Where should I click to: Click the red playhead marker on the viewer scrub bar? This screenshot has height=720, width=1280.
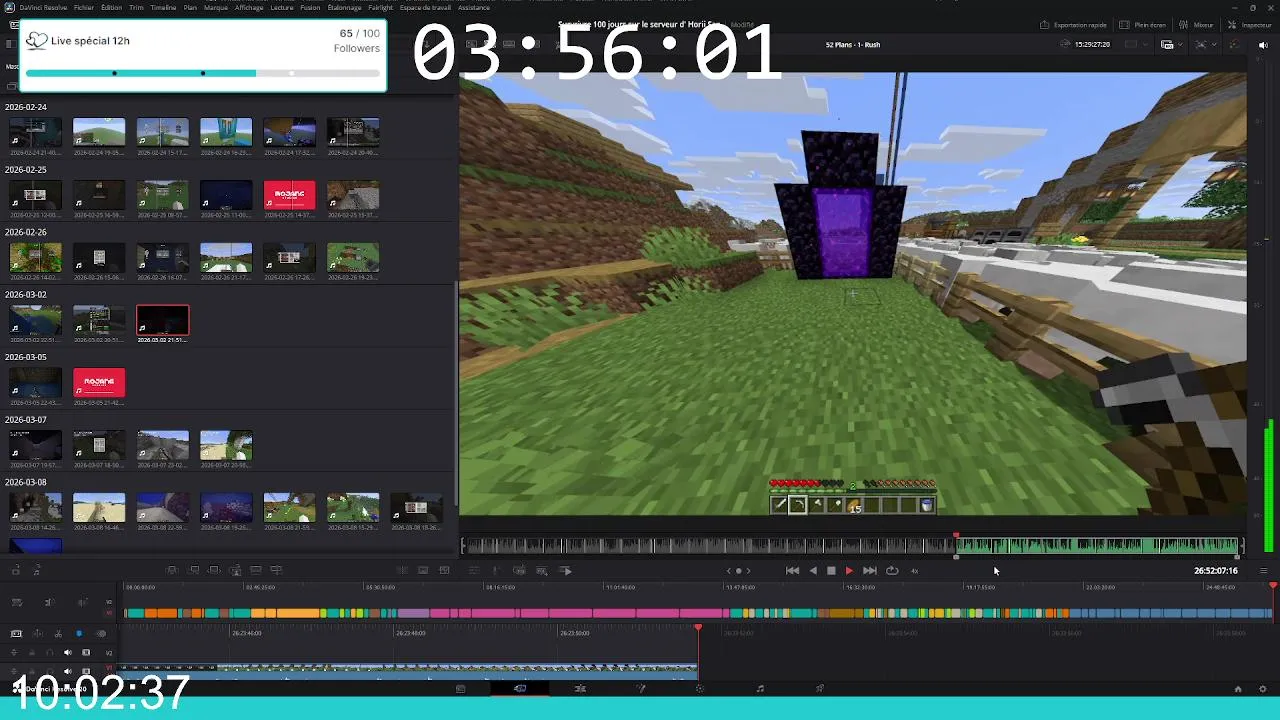[x=956, y=537]
